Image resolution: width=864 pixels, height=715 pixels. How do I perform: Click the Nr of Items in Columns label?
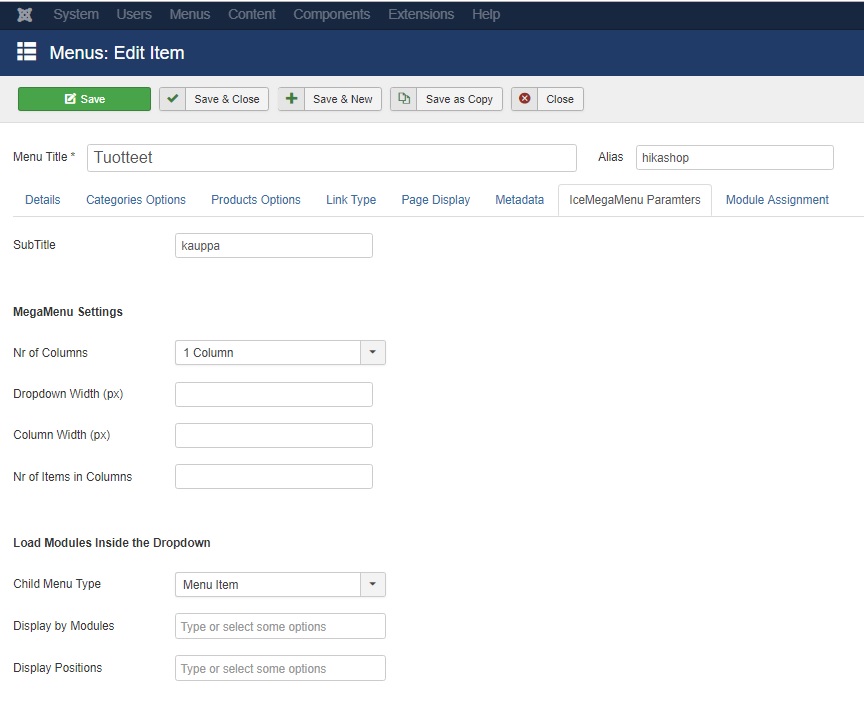point(73,476)
